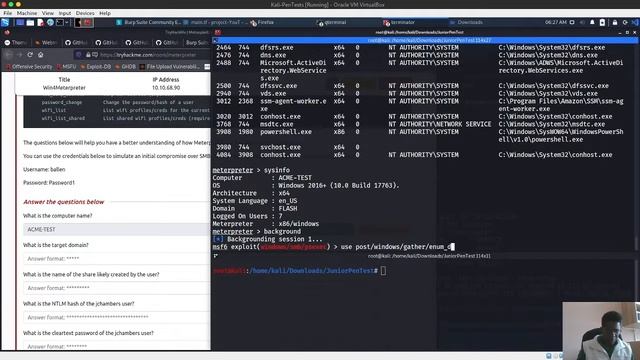Viewport: 640px width, 360px height.
Task: Open VirtualBox File menu
Action: tap(8, 13)
